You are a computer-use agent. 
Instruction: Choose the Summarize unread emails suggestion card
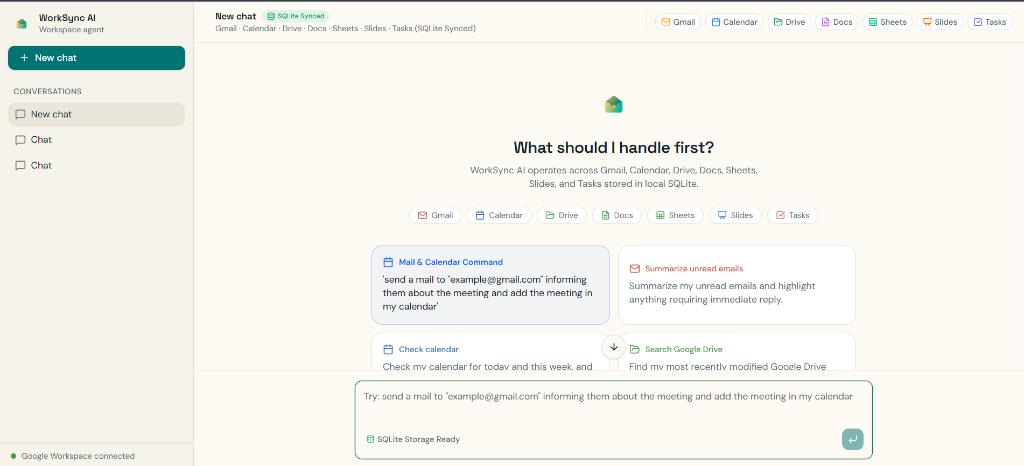[737, 285]
